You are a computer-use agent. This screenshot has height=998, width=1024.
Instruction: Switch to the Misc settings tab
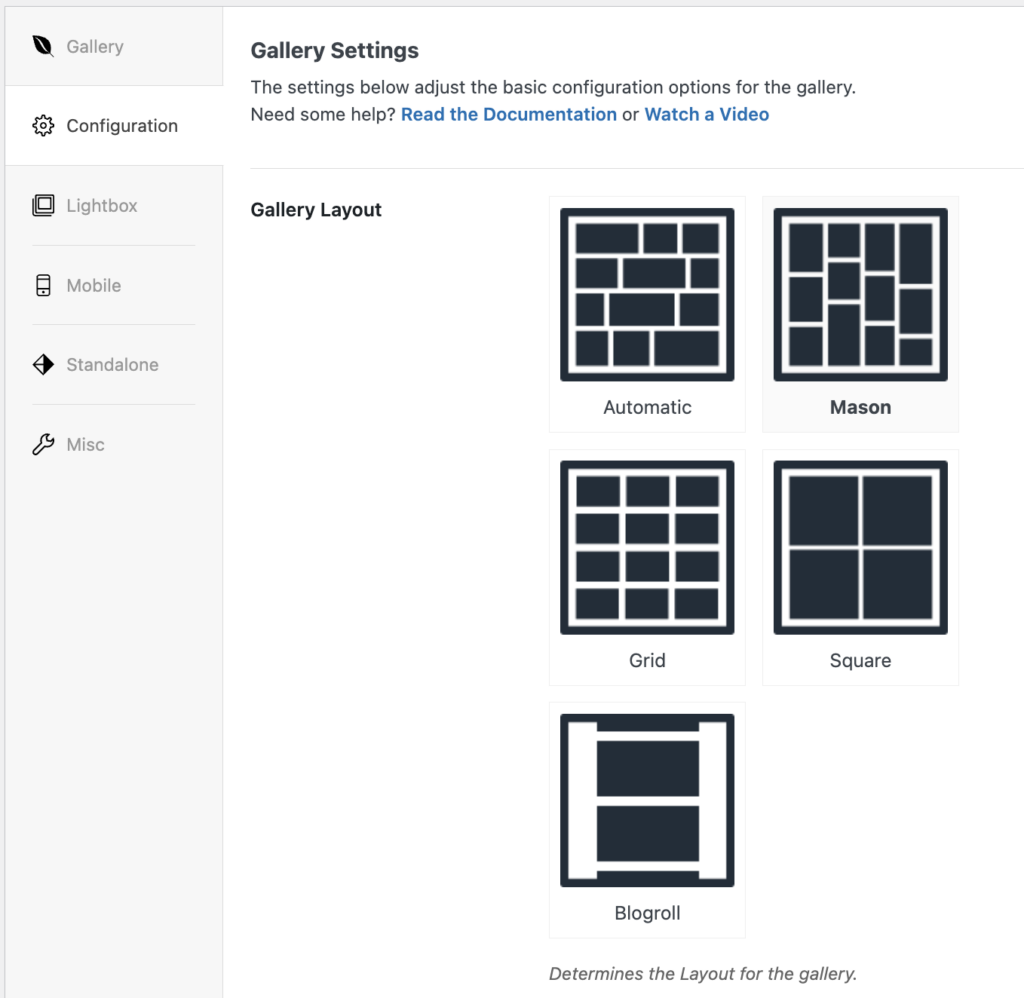tap(85, 444)
